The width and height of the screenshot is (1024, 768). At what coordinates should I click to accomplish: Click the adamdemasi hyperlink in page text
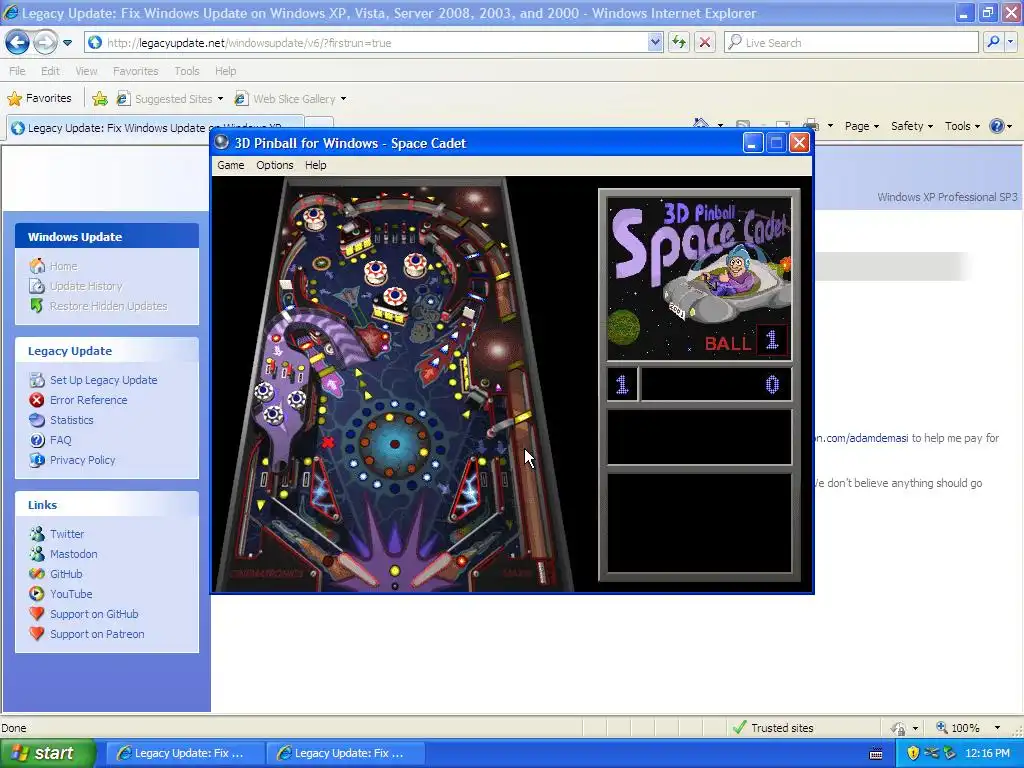(861, 438)
